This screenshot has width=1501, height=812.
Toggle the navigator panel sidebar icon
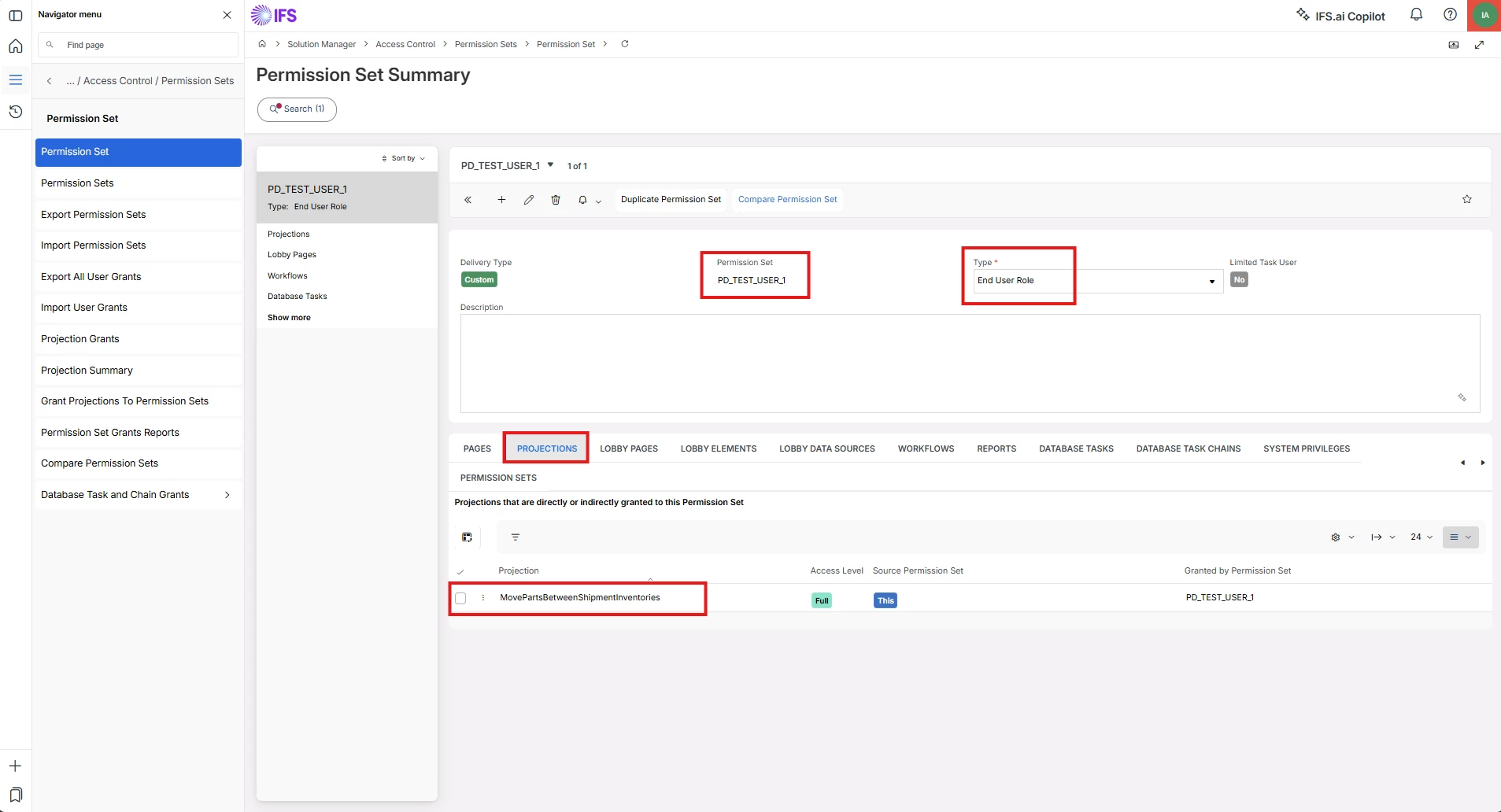(15, 15)
